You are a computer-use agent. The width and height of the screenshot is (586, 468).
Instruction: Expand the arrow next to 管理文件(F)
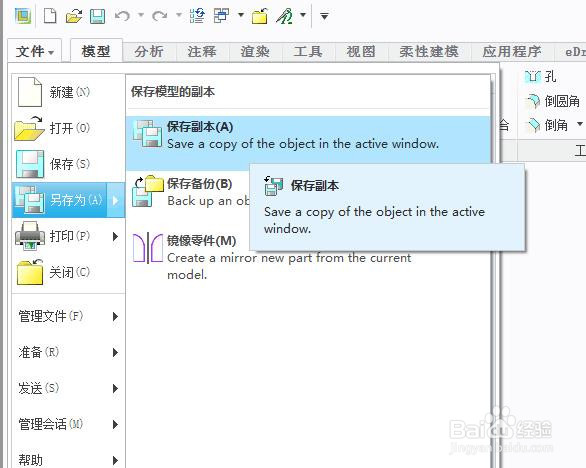(115, 317)
